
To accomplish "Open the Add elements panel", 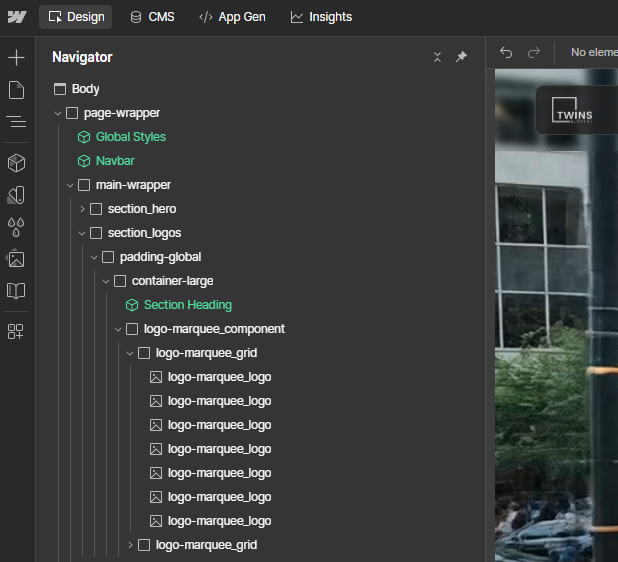I will click(16, 58).
